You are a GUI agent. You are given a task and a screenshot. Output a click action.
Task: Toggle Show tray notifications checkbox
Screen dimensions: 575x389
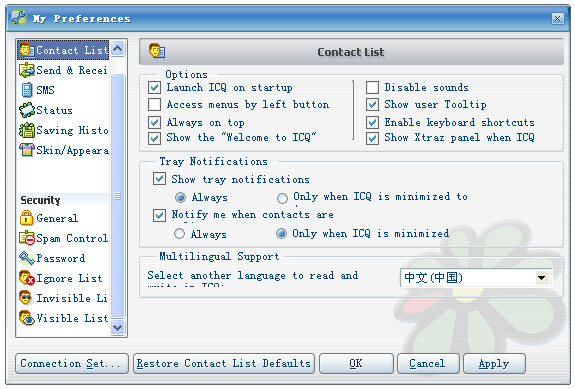(159, 179)
